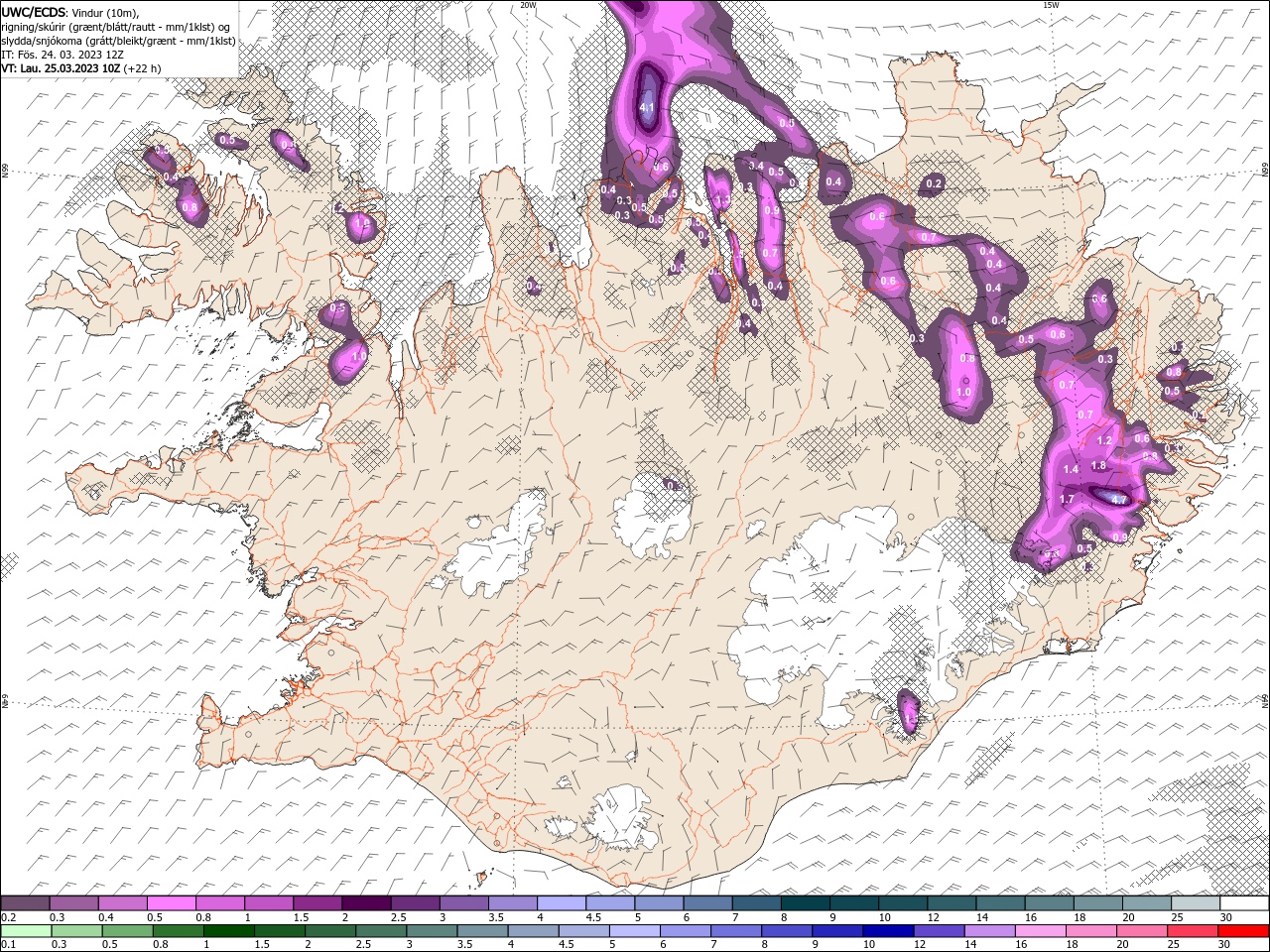Viewport: 1270px width, 952px height.
Task: Click the 1.2 precipitation value on the map
Action: coord(1105,440)
